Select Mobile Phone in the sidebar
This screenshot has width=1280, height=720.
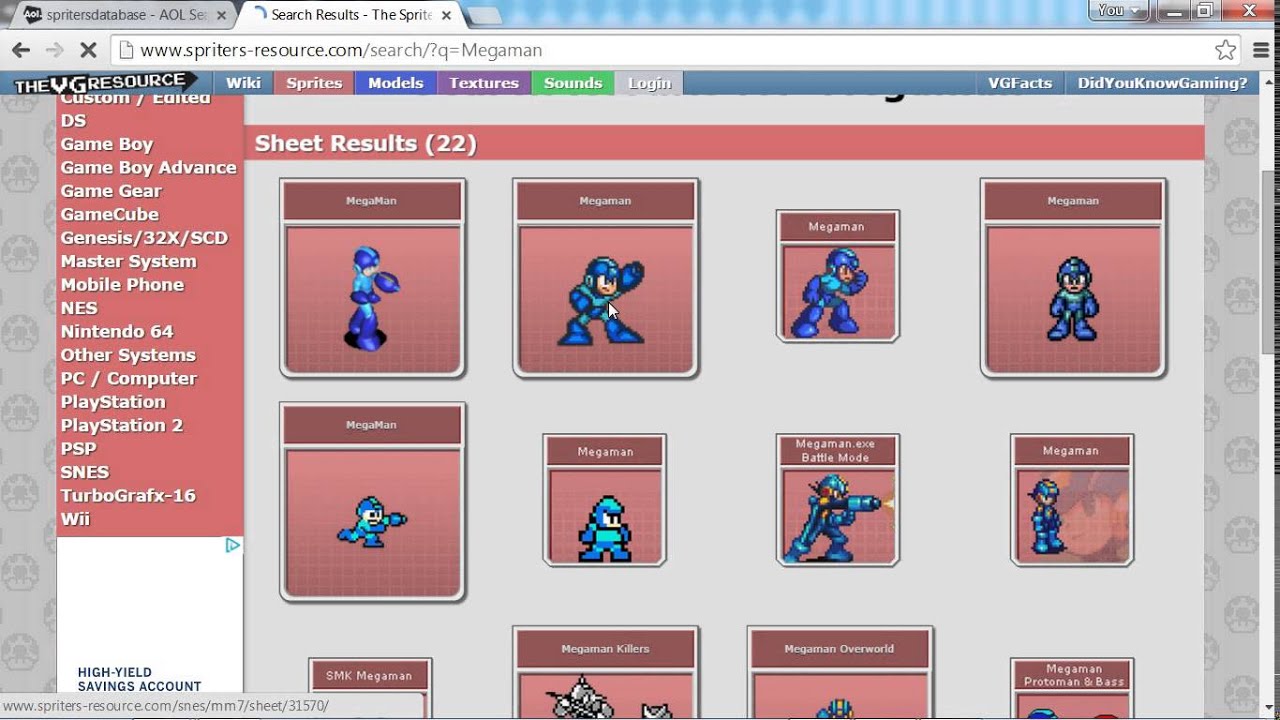point(122,285)
